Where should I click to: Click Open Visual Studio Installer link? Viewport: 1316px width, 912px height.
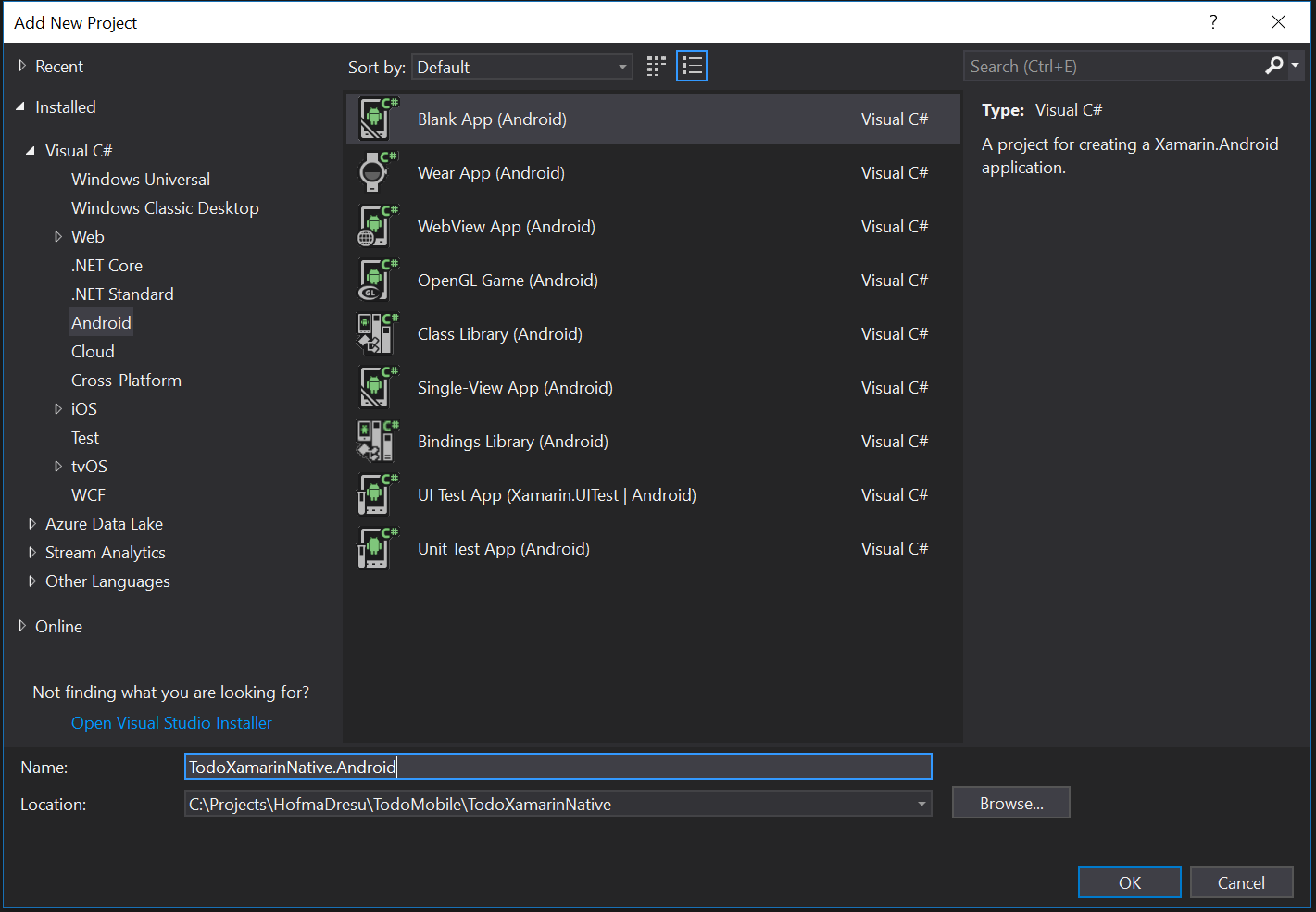click(171, 723)
